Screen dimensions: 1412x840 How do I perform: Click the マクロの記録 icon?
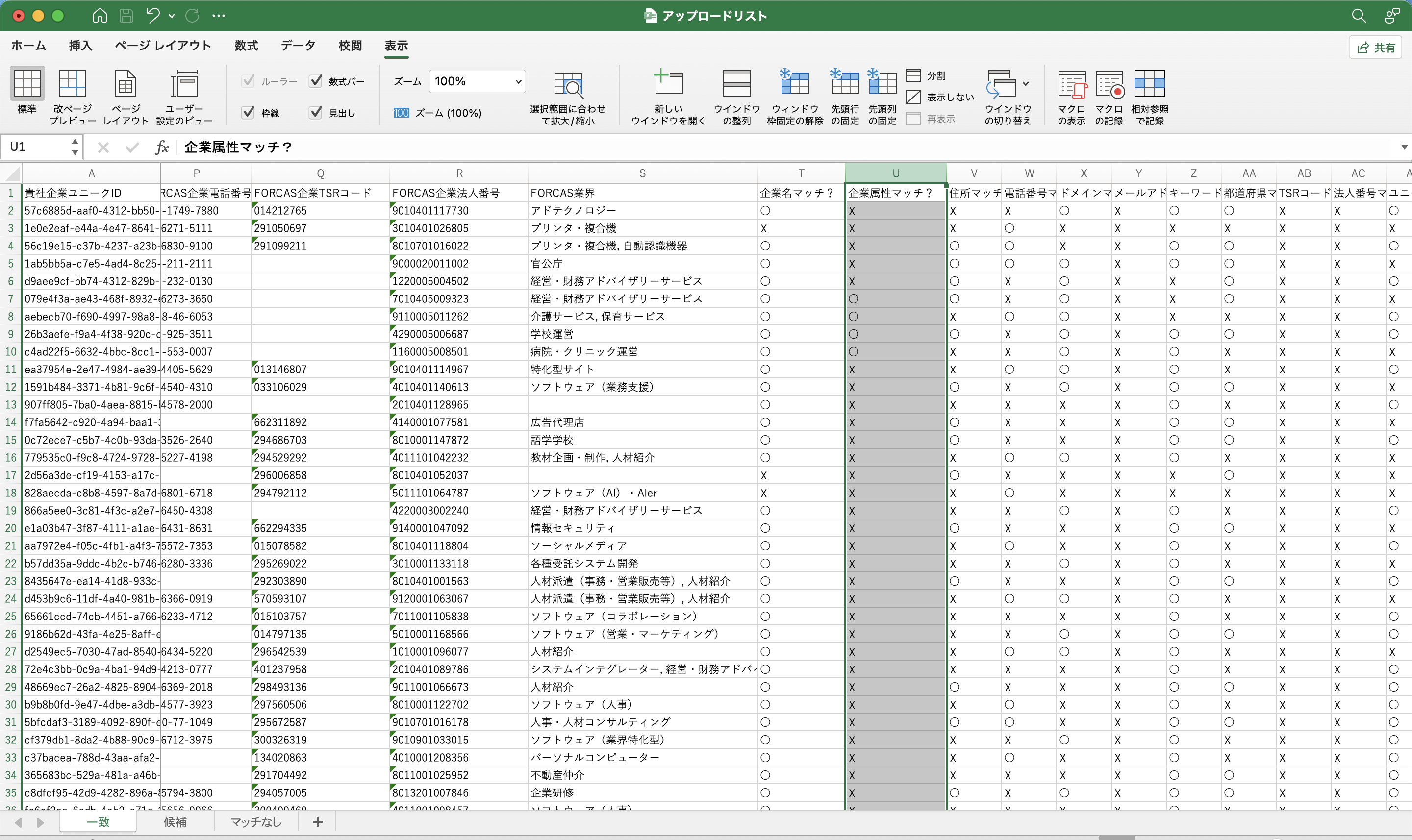coord(1109,84)
